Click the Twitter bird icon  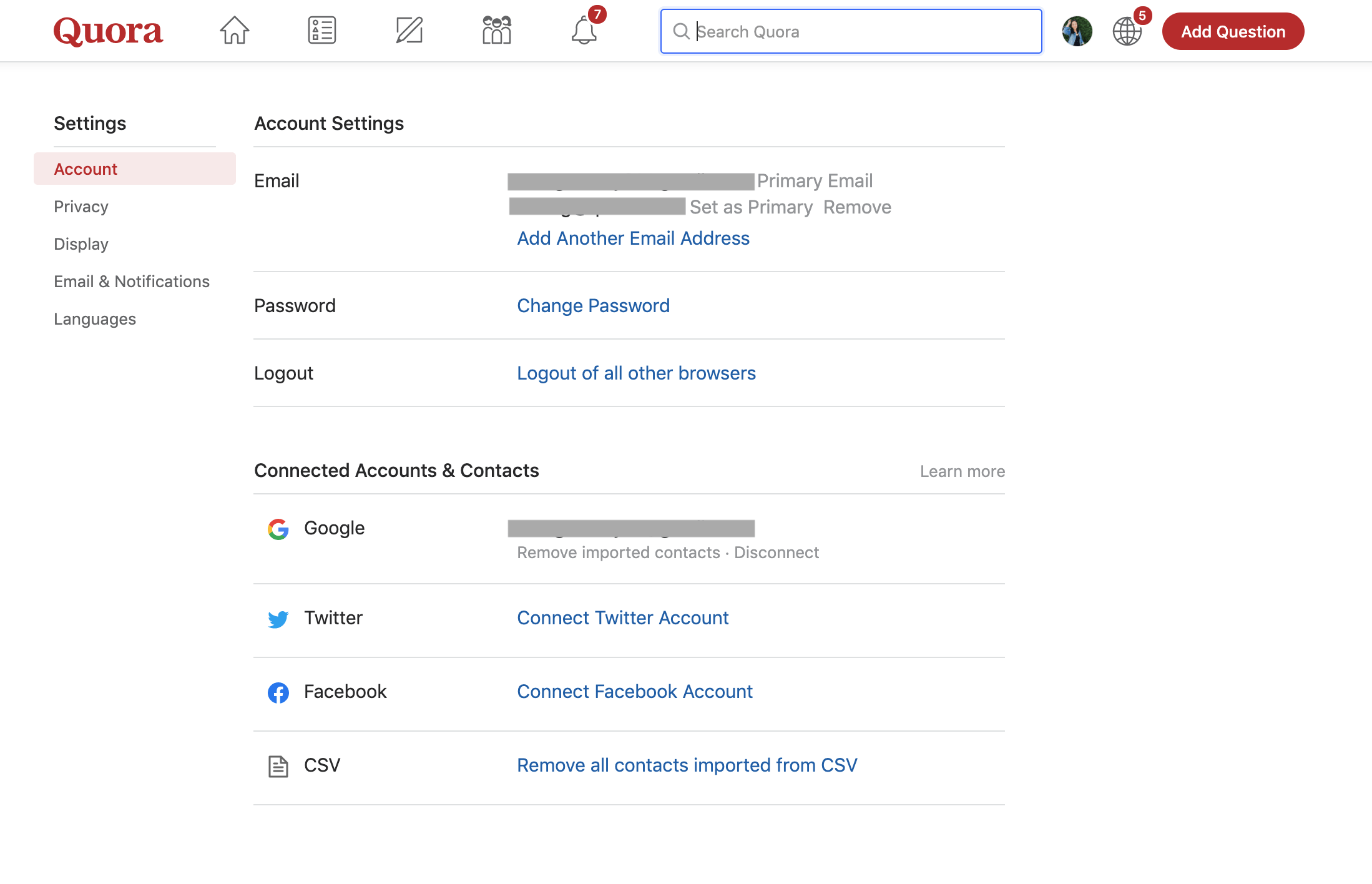(x=278, y=619)
